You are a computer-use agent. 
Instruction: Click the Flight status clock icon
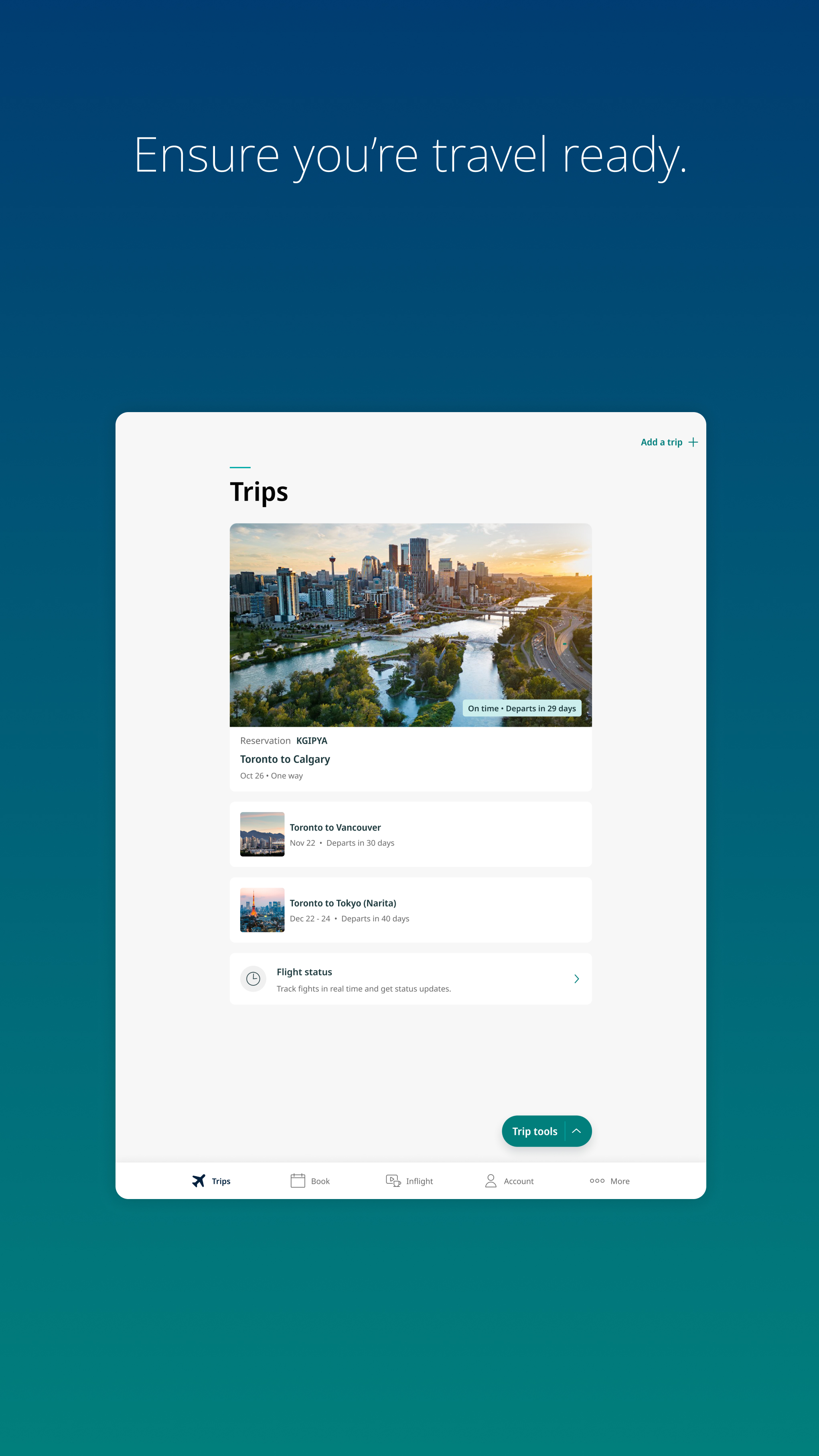pos(253,979)
